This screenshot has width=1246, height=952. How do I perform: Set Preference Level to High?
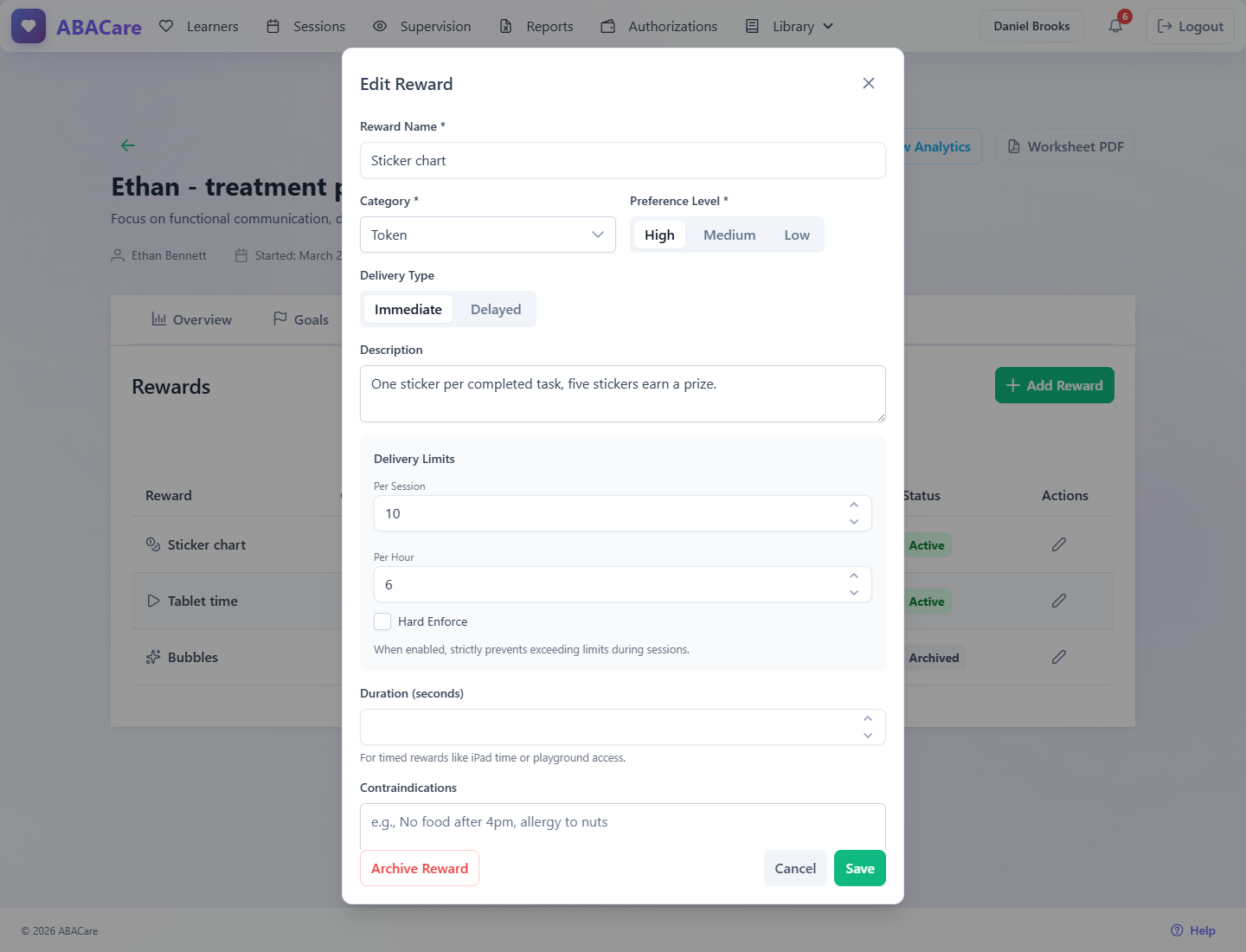659,235
